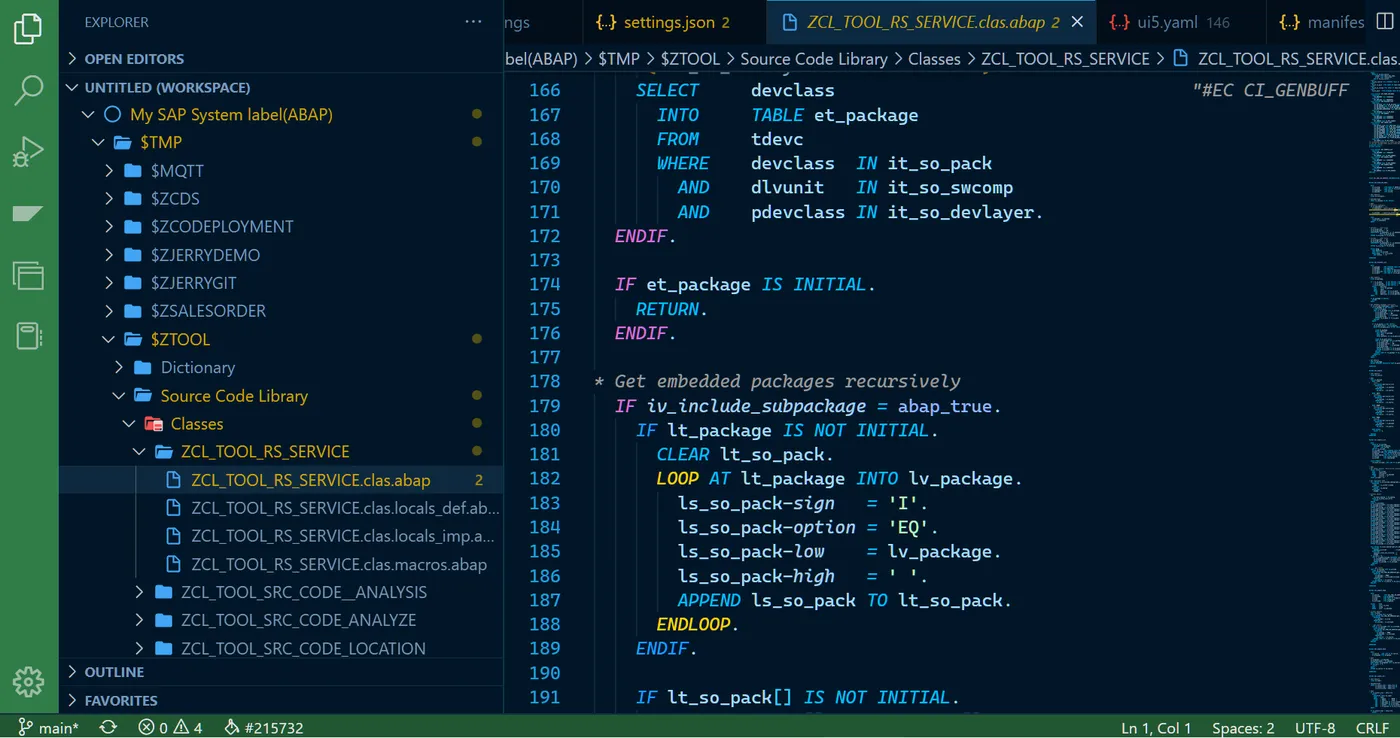Switch to the ui5.yaml tab

pos(1182,22)
